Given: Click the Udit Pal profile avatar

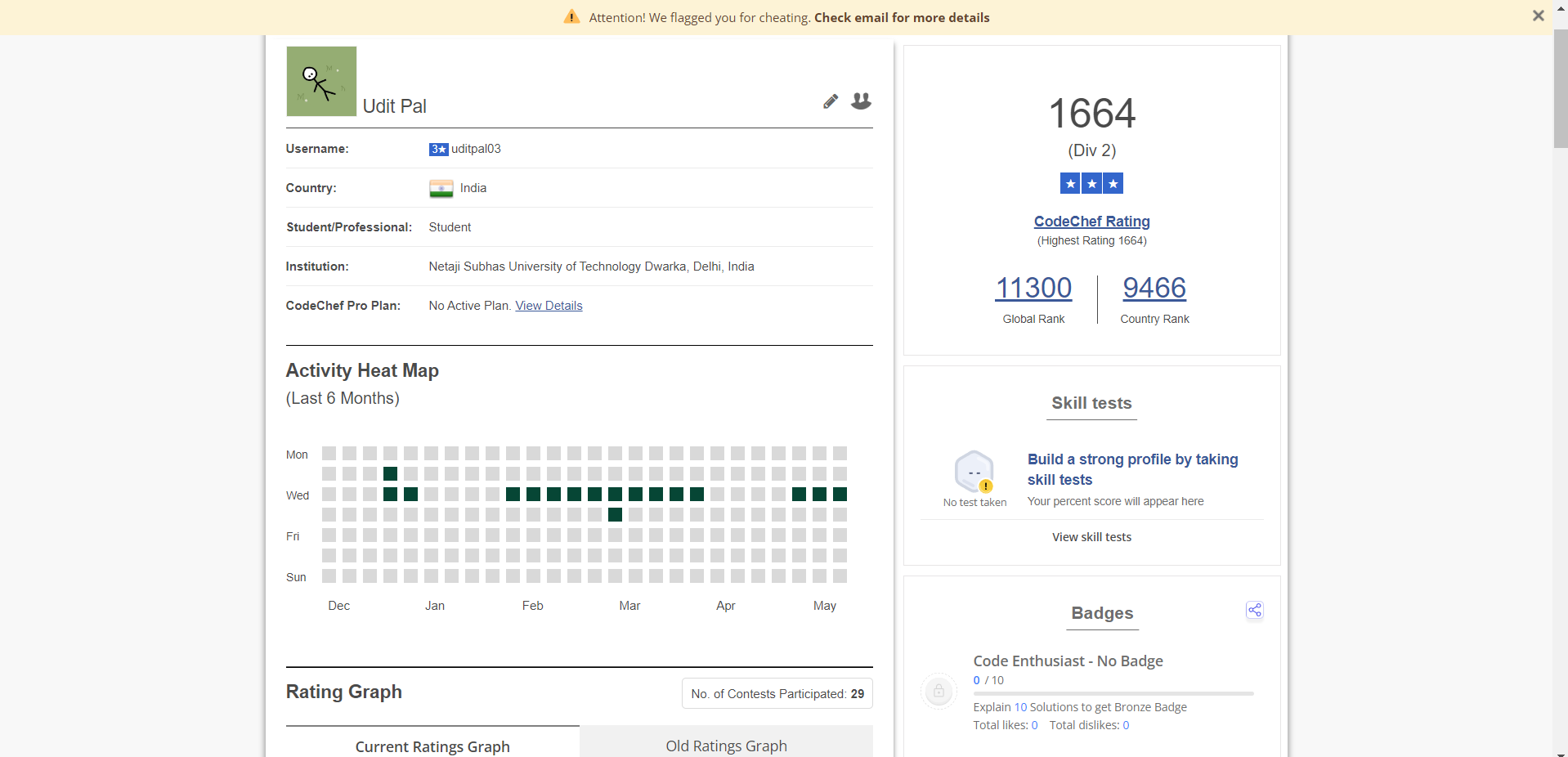Looking at the screenshot, I should [x=321, y=81].
